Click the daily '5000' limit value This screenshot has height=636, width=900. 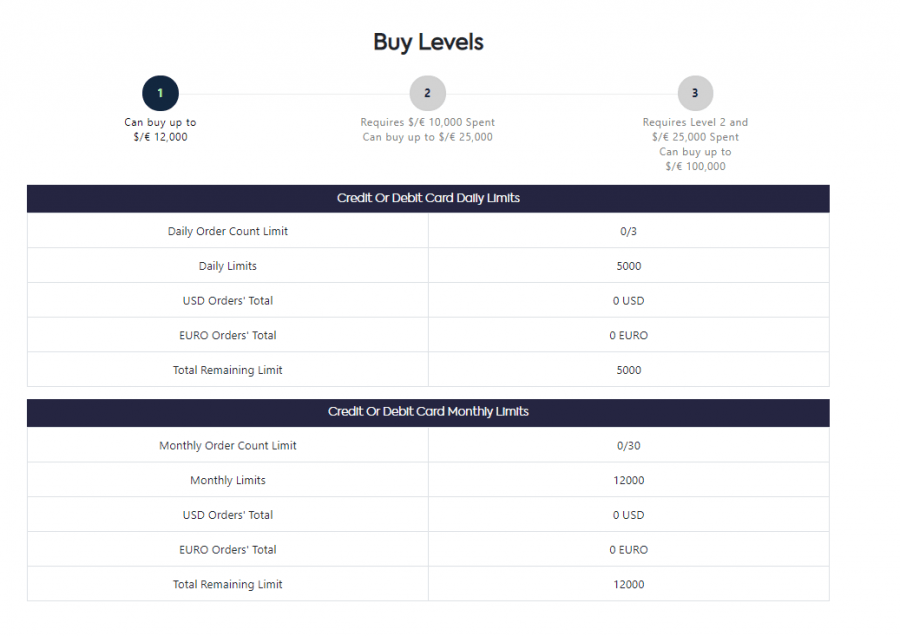(x=629, y=265)
